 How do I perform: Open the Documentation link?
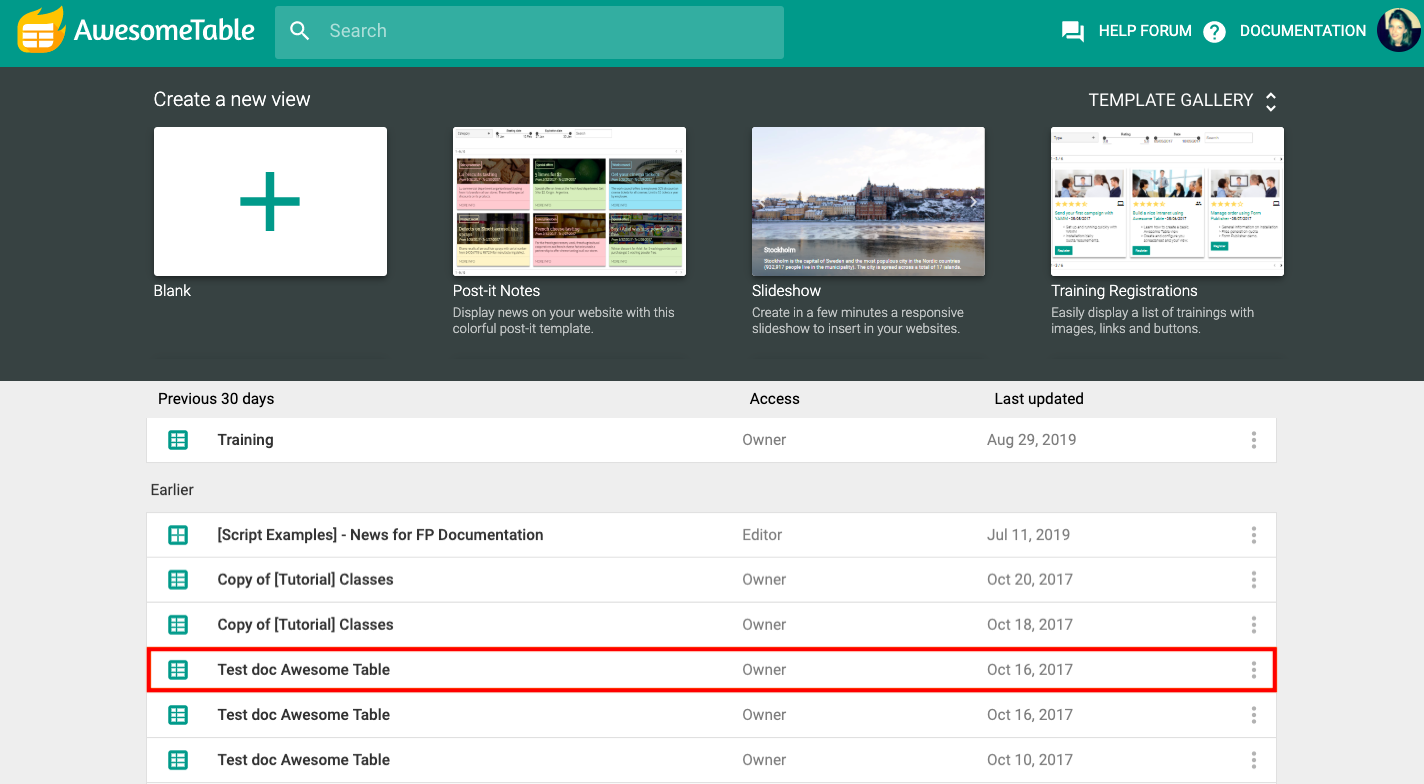tap(1284, 31)
